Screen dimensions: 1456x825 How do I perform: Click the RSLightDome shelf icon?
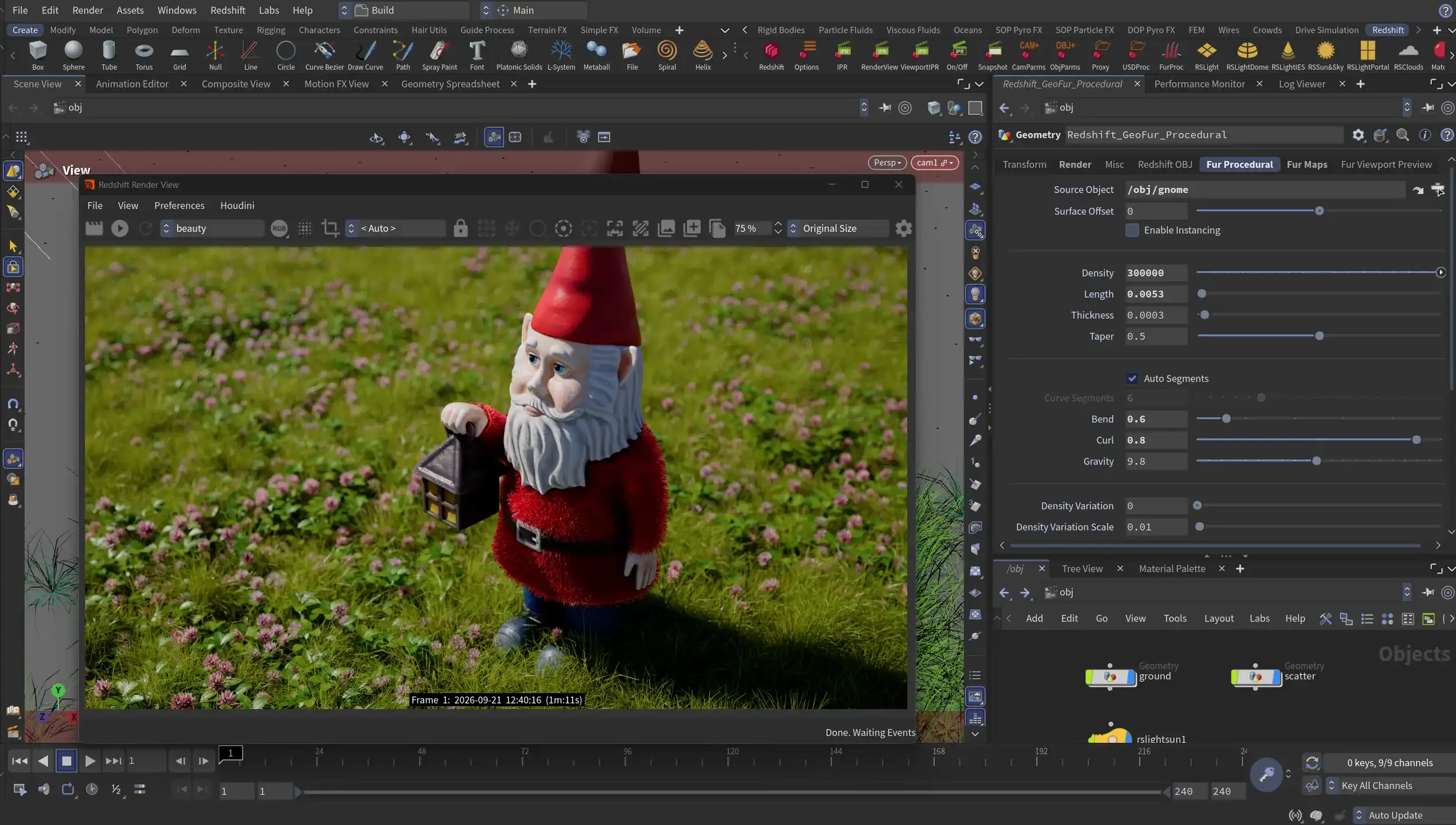(x=1247, y=55)
